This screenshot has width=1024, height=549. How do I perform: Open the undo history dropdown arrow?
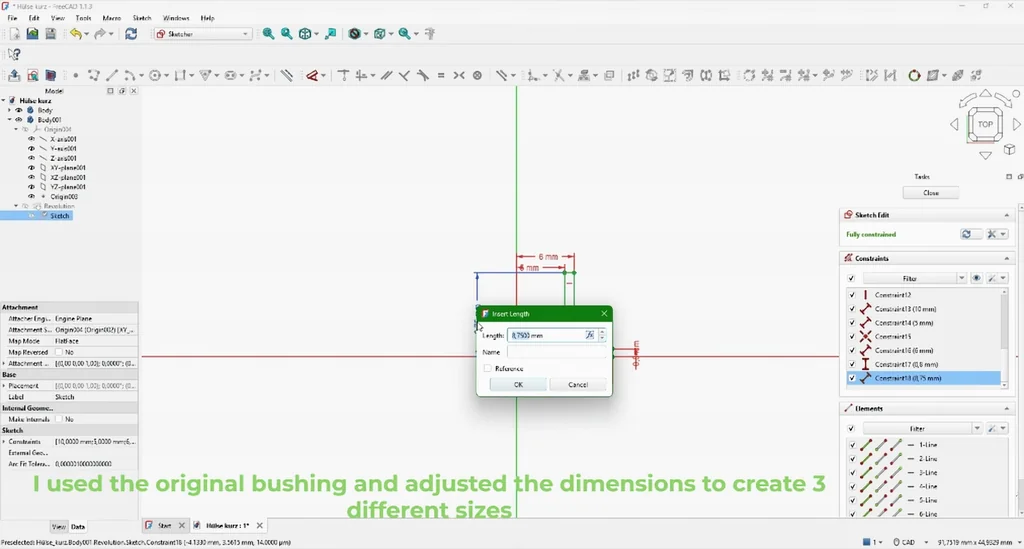click(x=86, y=34)
